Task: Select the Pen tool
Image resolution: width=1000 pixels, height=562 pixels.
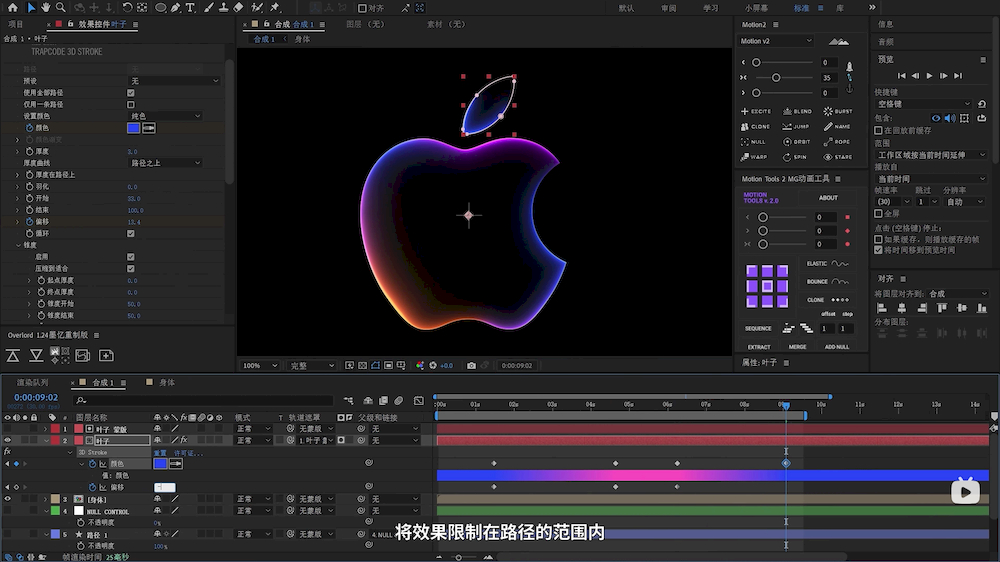Action: coord(175,8)
